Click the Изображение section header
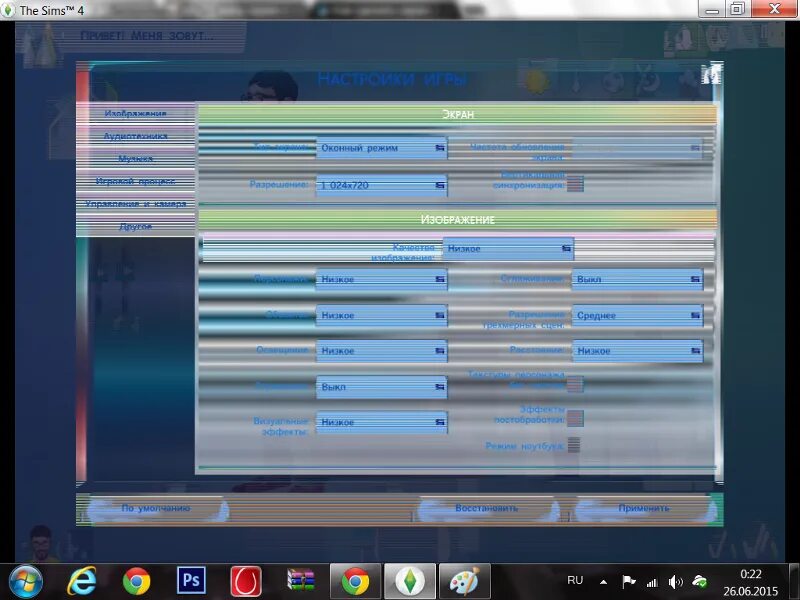This screenshot has height=600, width=800. coord(458,220)
